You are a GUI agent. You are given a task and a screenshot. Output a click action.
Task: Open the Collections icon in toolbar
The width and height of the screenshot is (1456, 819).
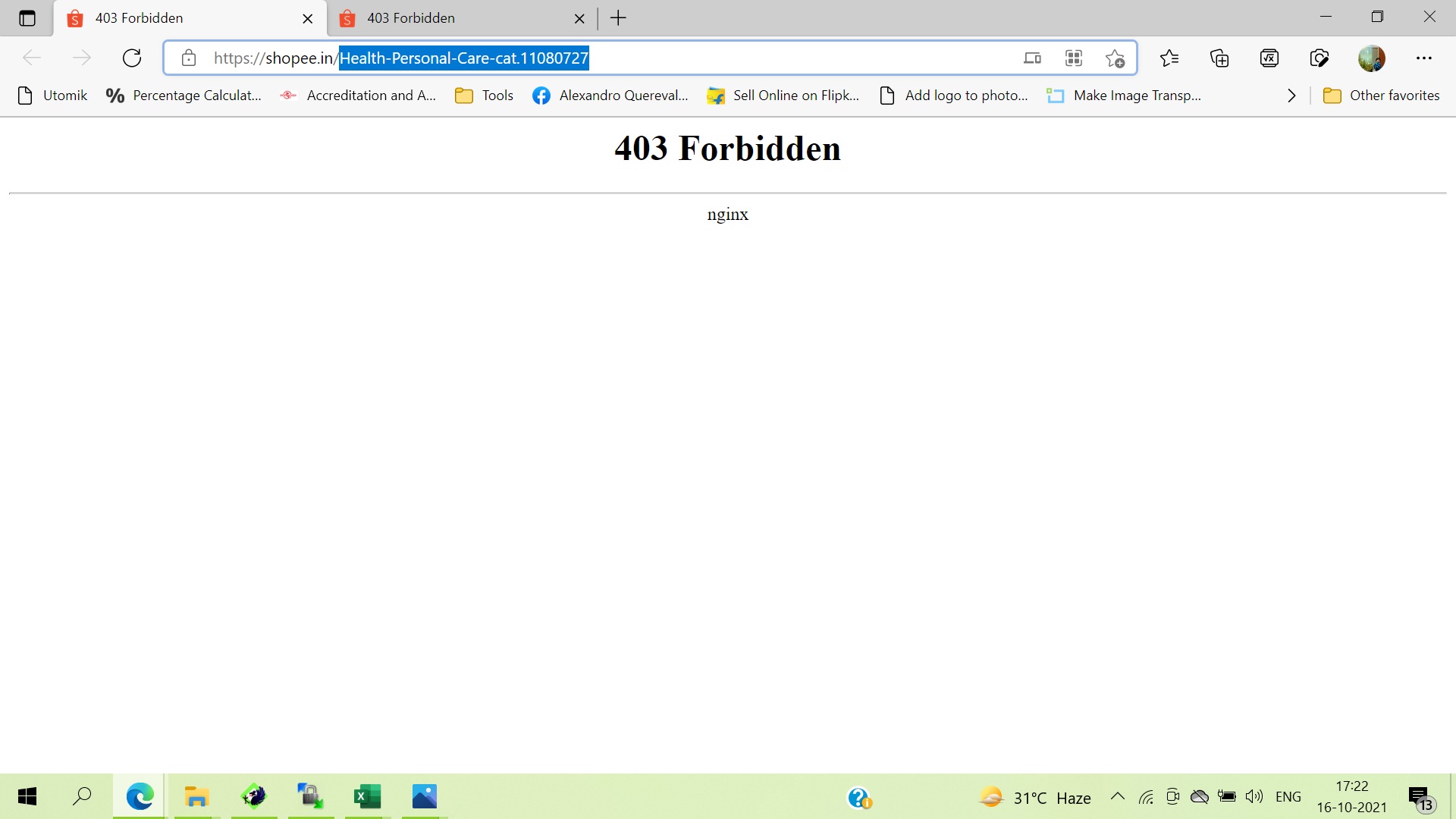1219,58
